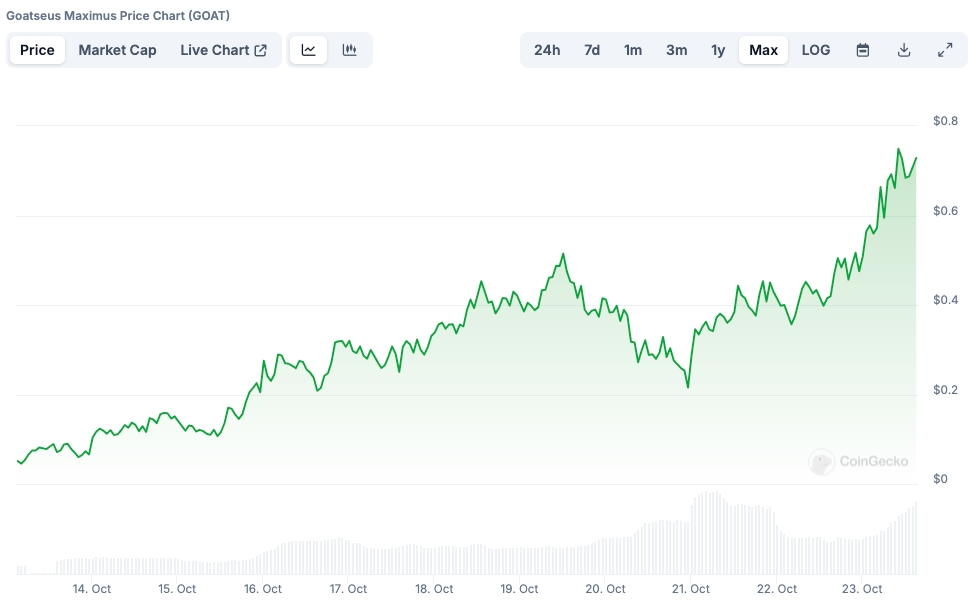The width and height of the screenshot is (968, 607).
Task: Click the $0.2 price axis label
Action: pyautogui.click(x=945, y=390)
